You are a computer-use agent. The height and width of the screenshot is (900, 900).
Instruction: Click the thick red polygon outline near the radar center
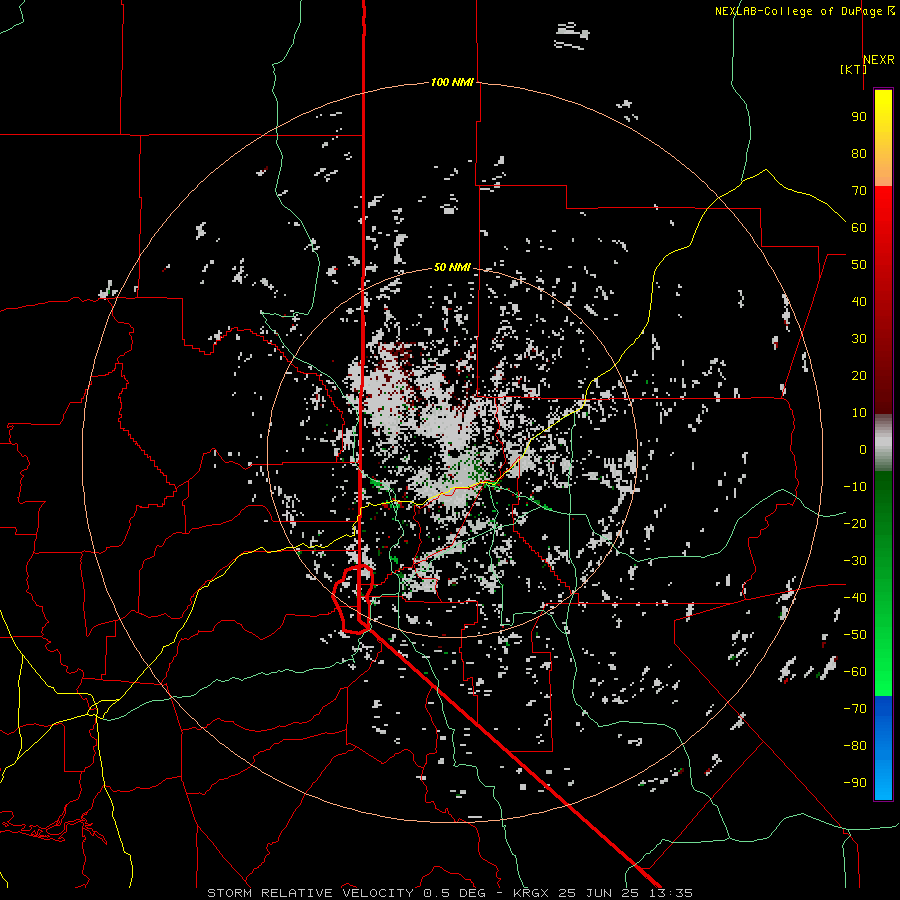353,599
